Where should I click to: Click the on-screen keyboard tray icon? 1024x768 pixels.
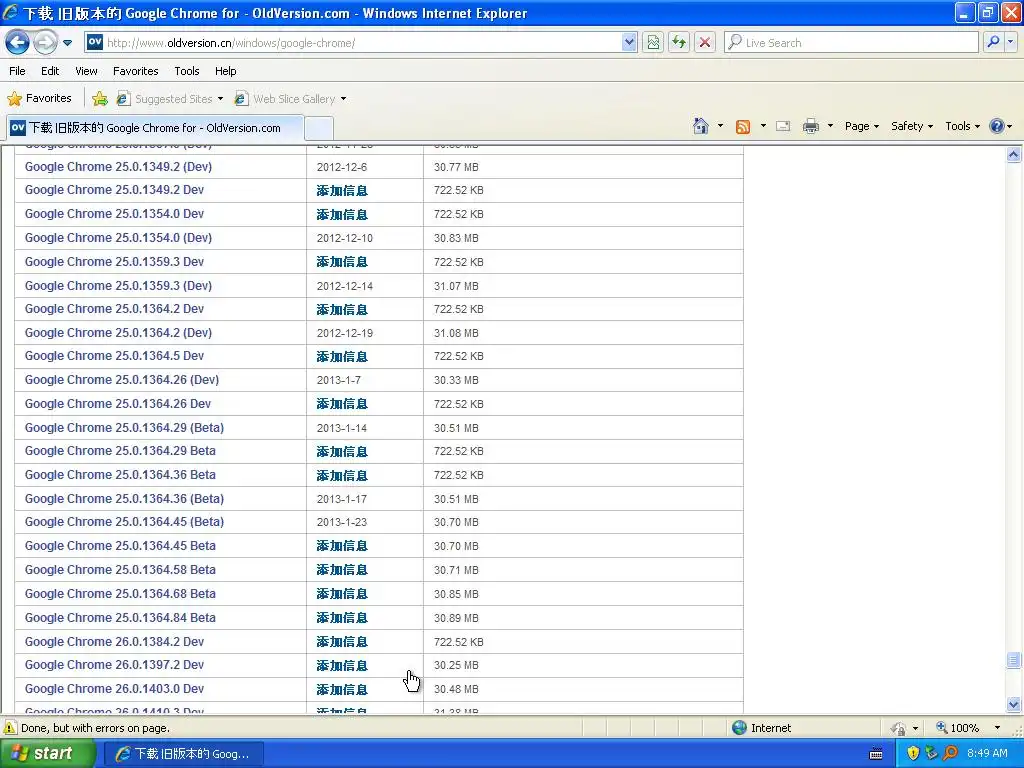[876, 754]
